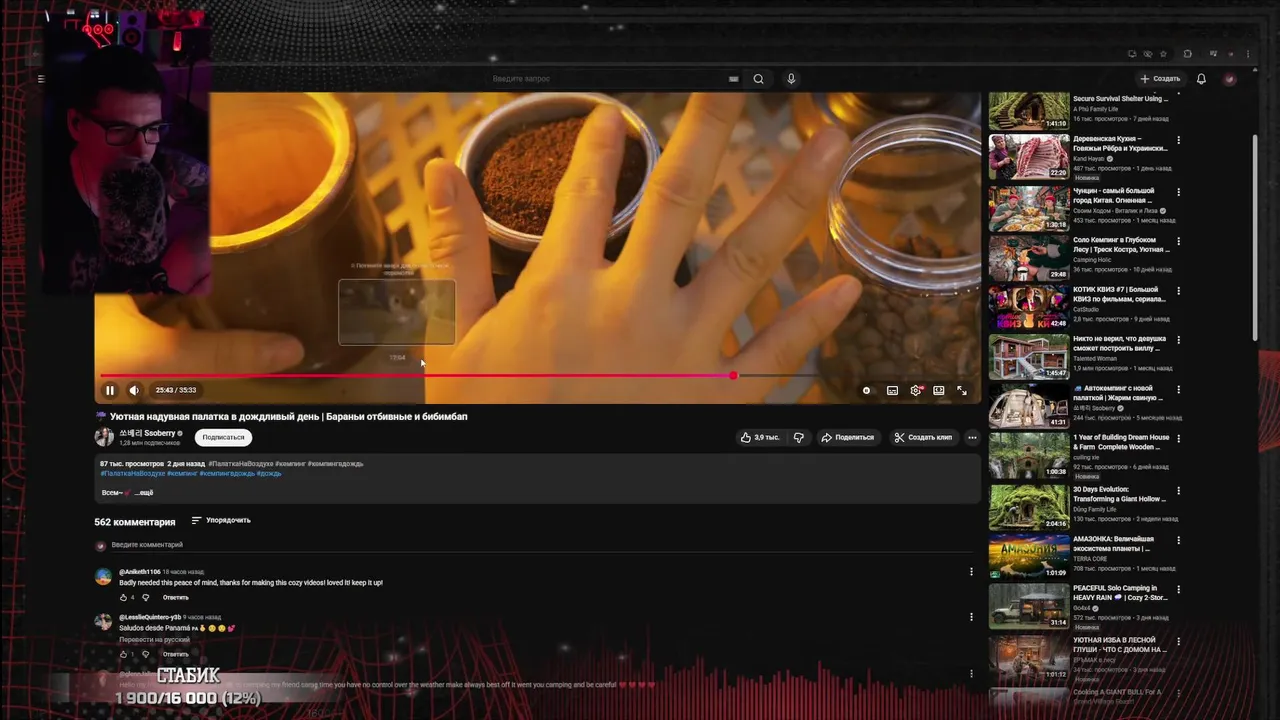1280x720 pixels.
Task: Open options for Чунцин video
Action: click(x=1178, y=191)
